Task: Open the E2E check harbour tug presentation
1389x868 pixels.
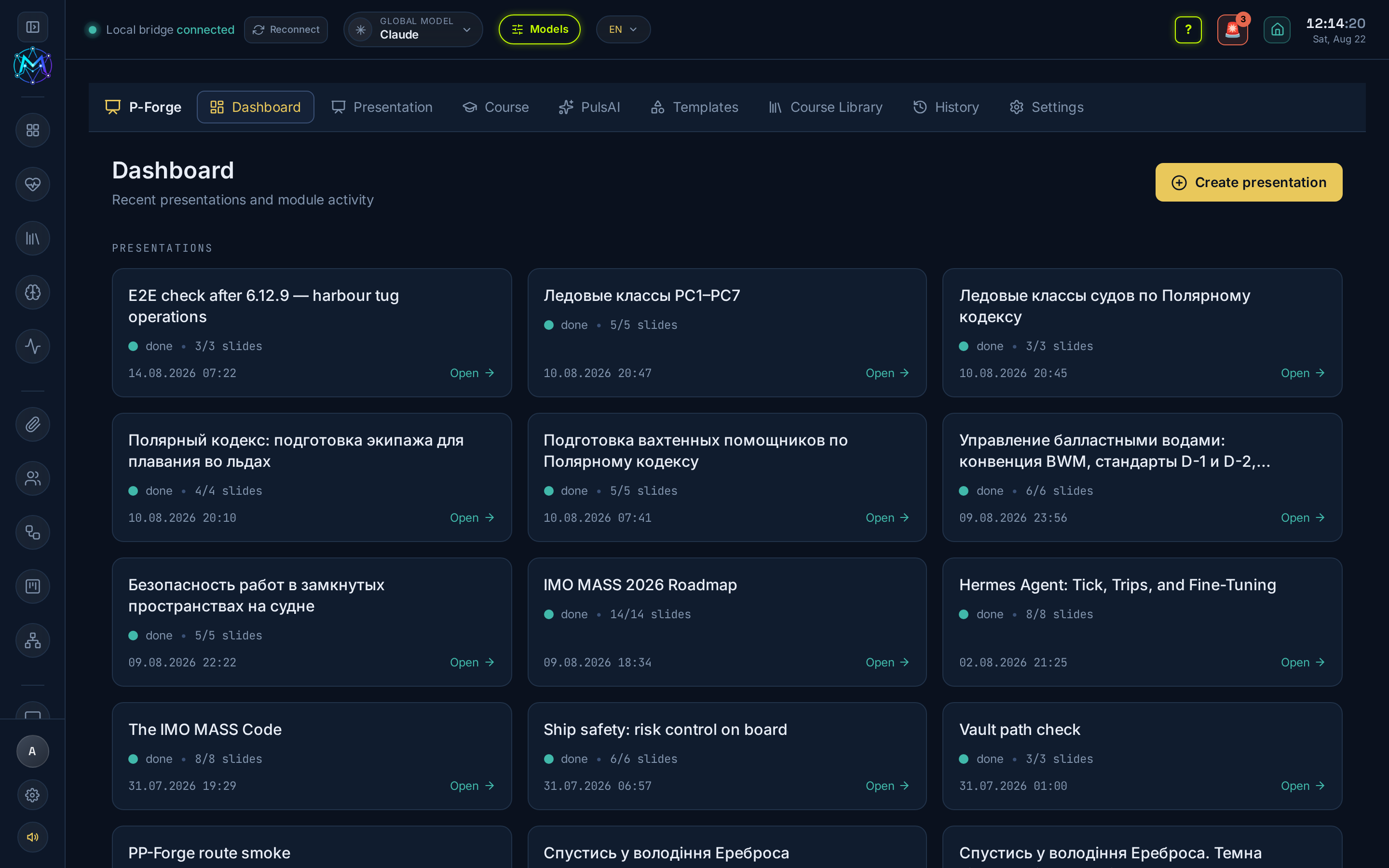Action: [x=472, y=373]
